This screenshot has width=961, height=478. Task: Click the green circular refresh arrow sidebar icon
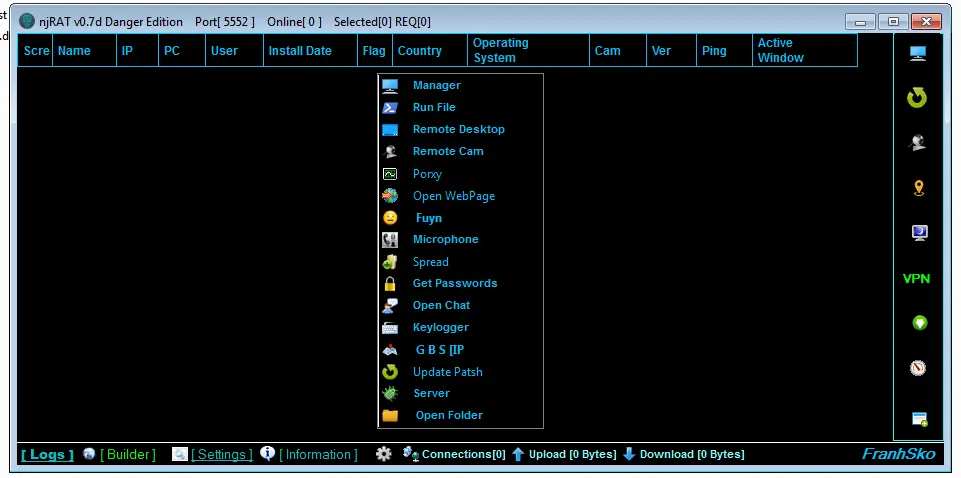[917, 98]
